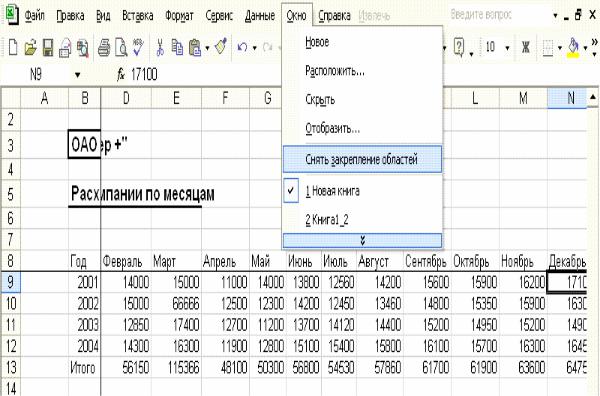Image resolution: width=600 pixels, height=396 pixels.
Task: Select column header D
Action: [x=126, y=98]
